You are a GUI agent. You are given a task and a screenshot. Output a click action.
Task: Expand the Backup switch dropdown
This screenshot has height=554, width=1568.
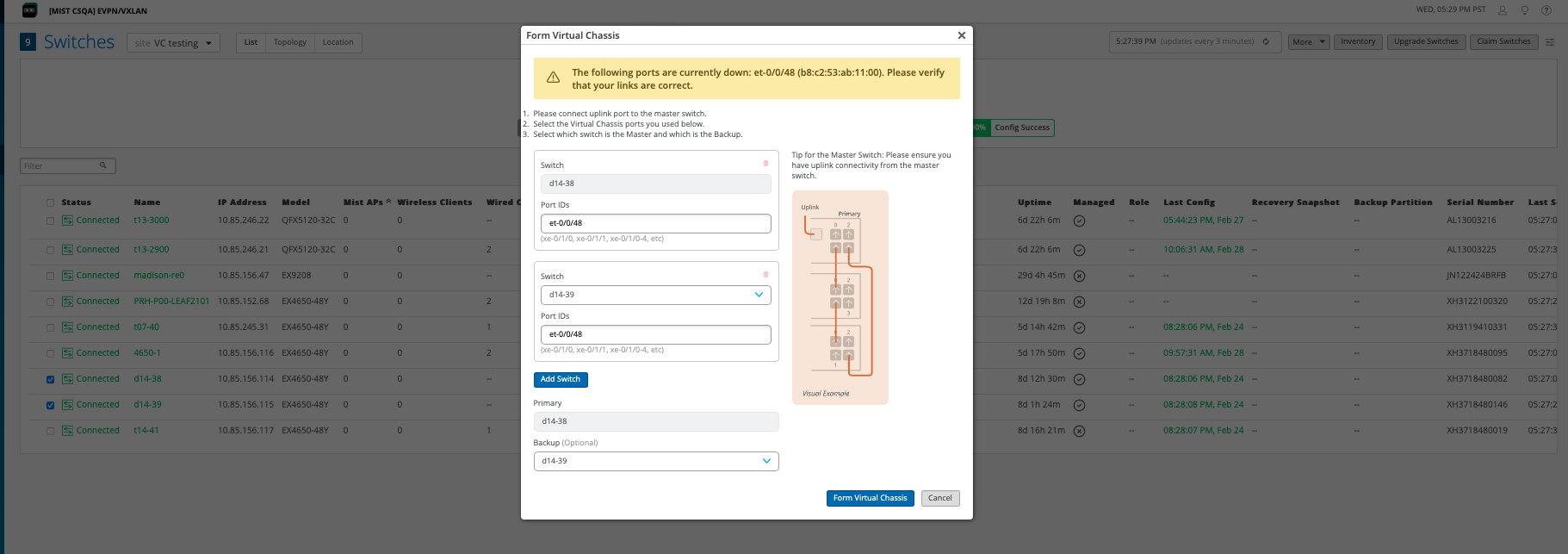pos(655,461)
